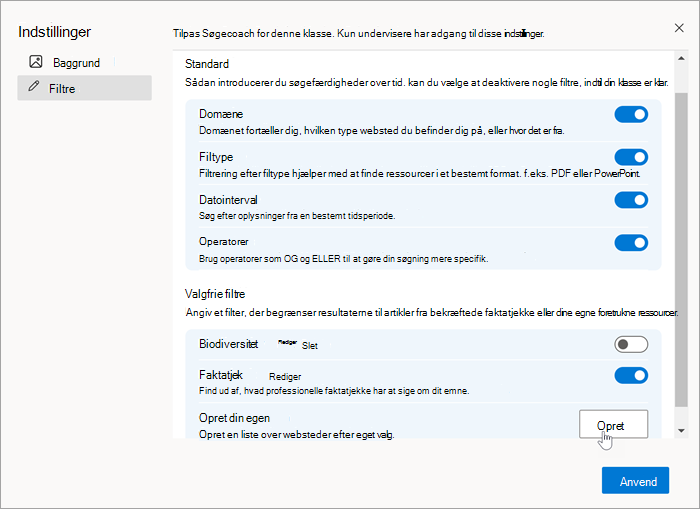The height and width of the screenshot is (509, 700).
Task: Turn off the Filtype filter toggle
Action: pyautogui.click(x=631, y=157)
